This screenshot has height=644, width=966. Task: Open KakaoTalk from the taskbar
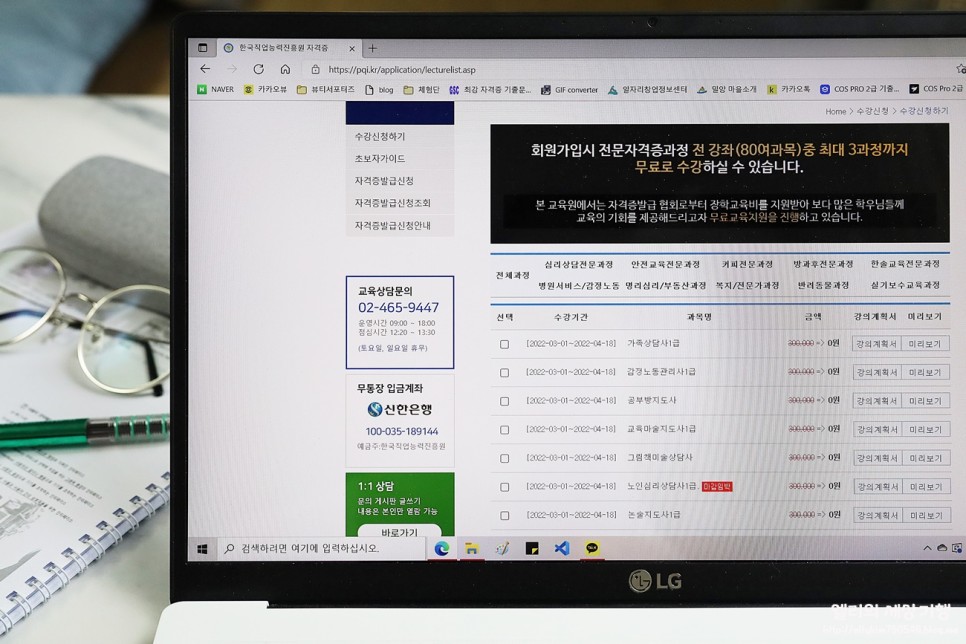pyautogui.click(x=592, y=548)
